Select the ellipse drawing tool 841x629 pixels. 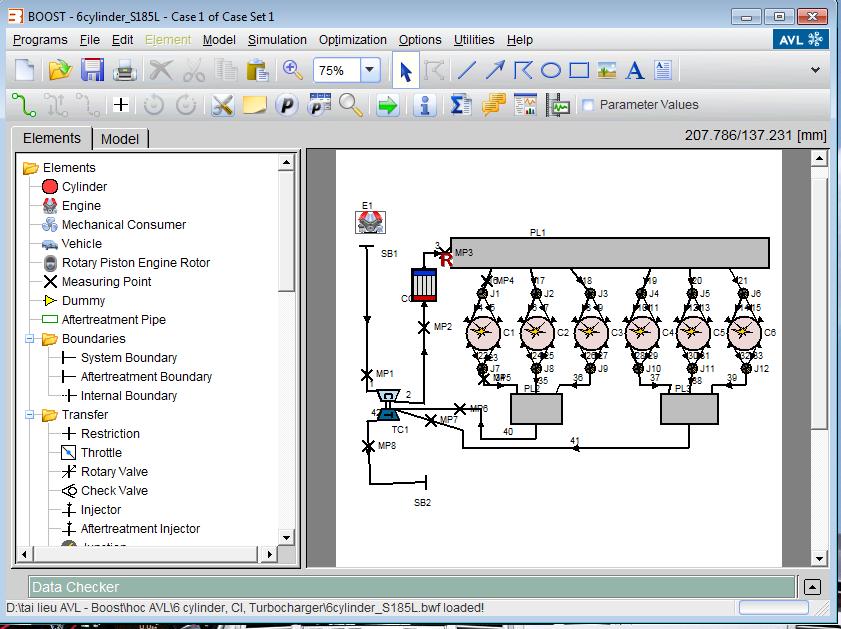tap(551, 70)
